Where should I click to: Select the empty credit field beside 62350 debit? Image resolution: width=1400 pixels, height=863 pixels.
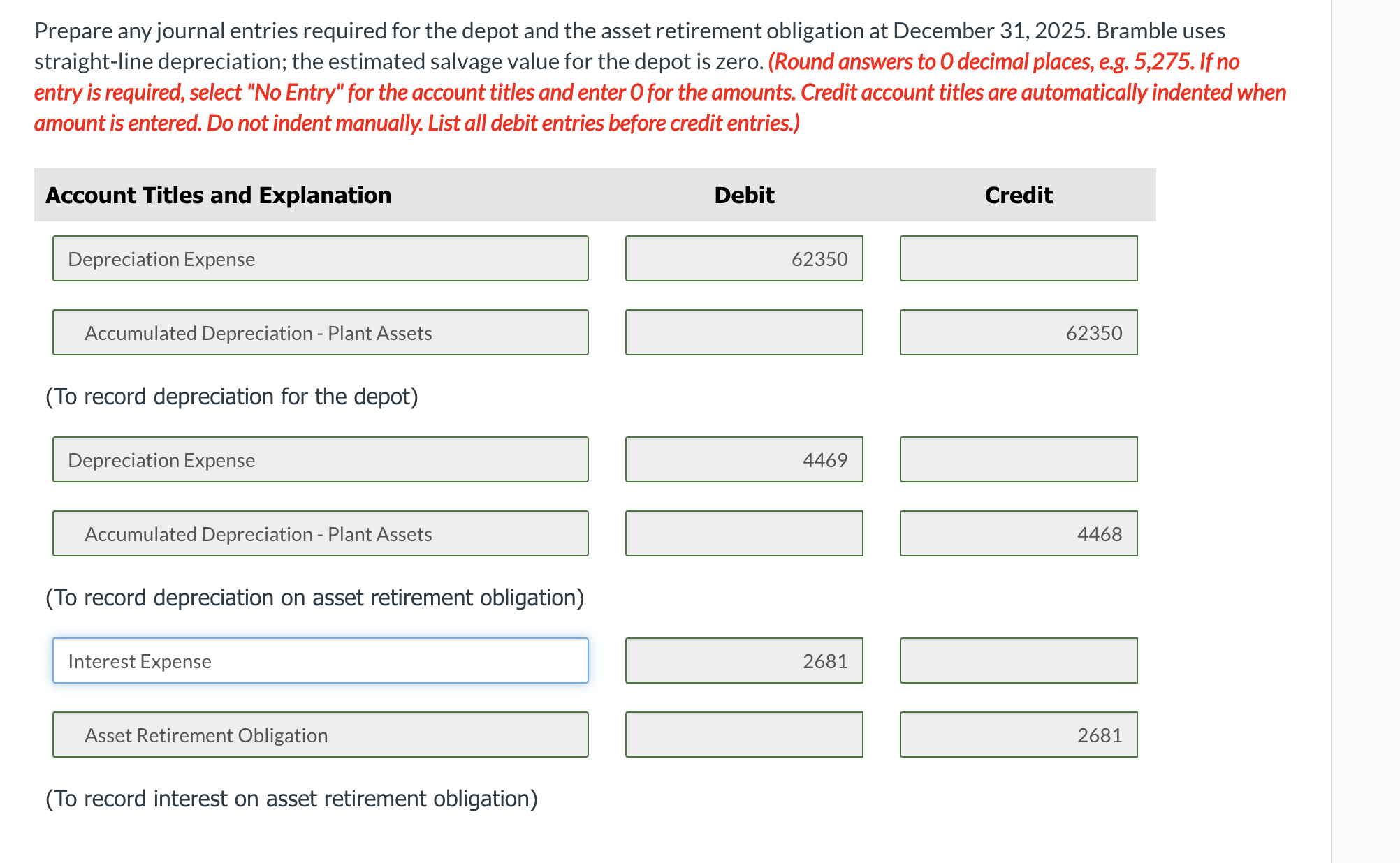[x=1019, y=258]
